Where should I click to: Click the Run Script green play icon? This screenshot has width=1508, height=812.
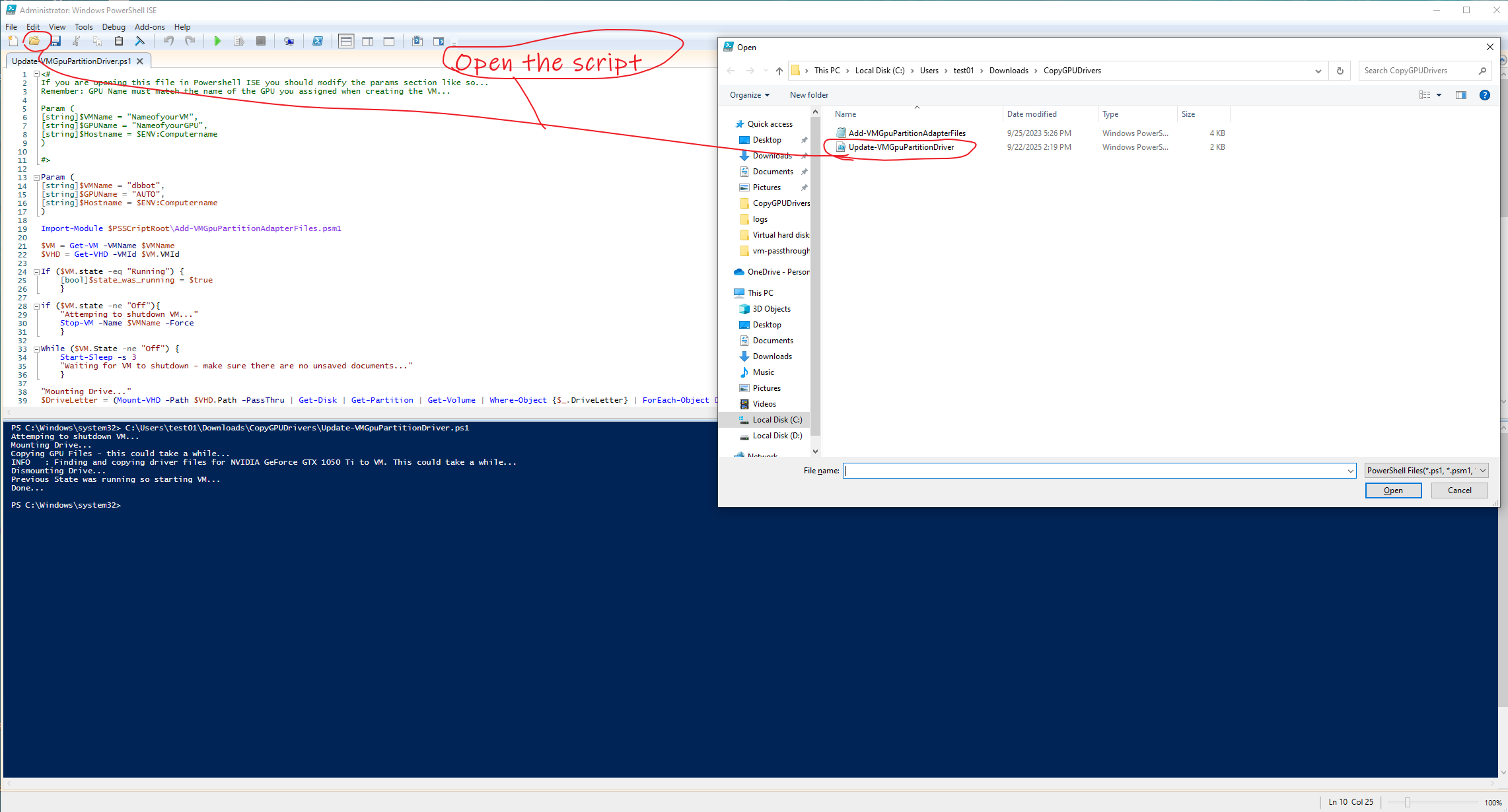tap(217, 41)
